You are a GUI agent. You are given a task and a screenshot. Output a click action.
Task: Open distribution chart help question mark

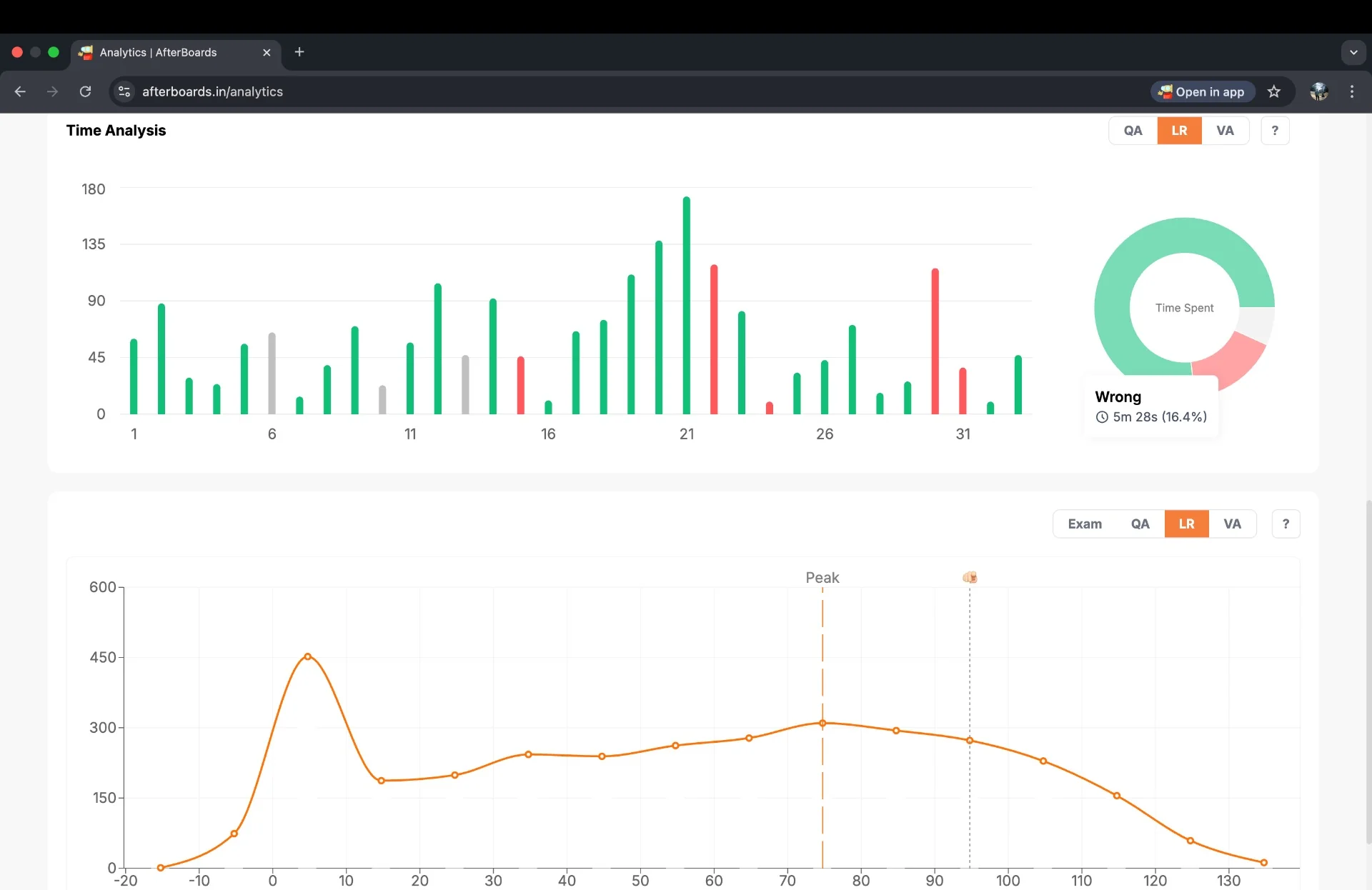click(1286, 524)
